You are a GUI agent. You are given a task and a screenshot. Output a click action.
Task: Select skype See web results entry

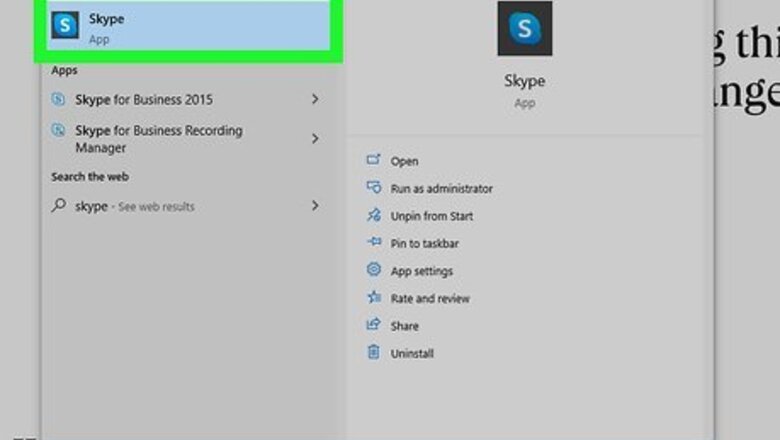188,206
